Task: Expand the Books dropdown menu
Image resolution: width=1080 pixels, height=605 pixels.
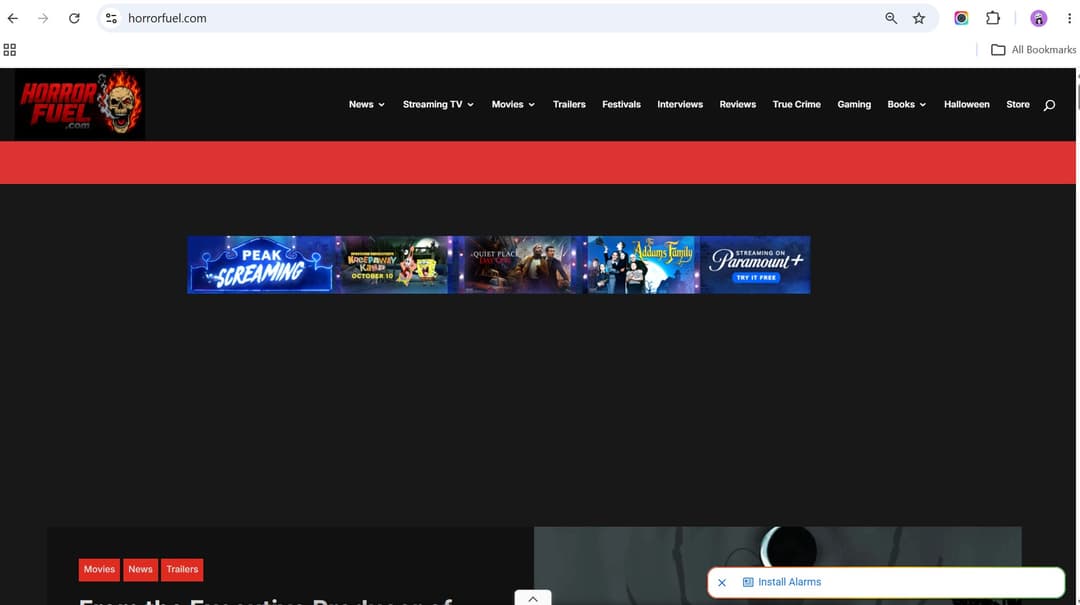Action: tap(906, 105)
